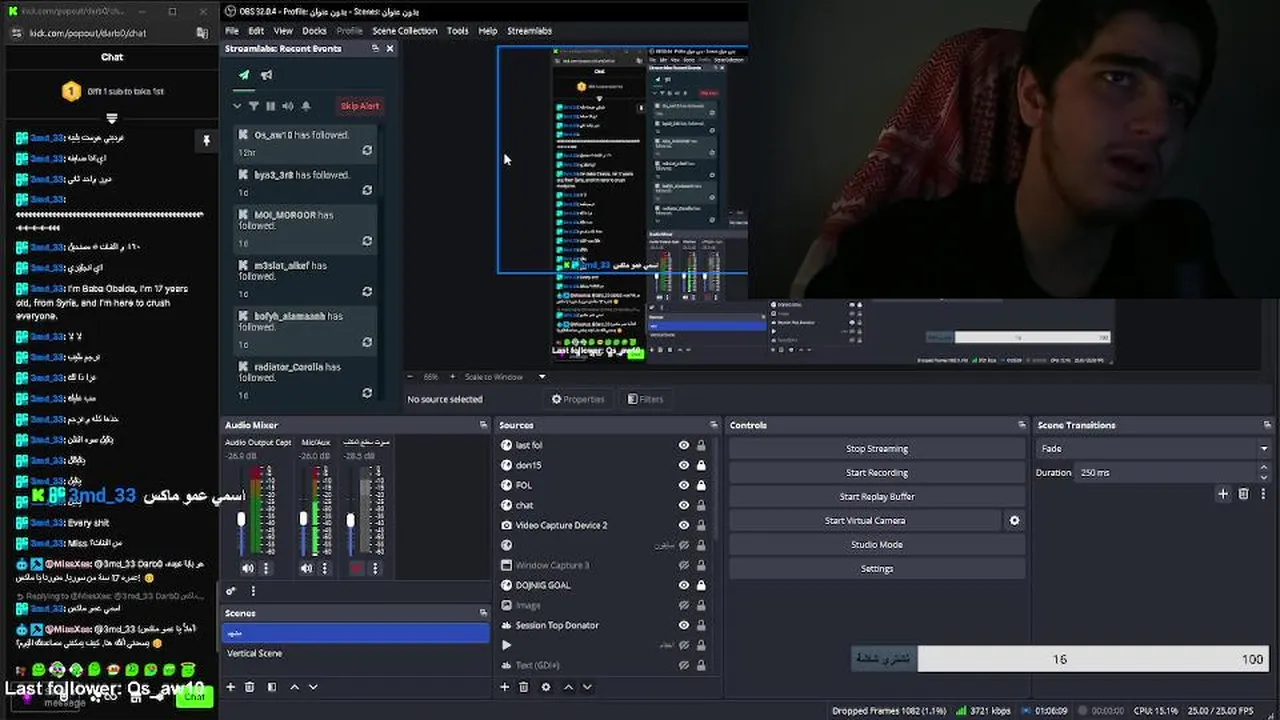Open advanced audio properties gears icon
This screenshot has height=720, width=1280.
coord(231,591)
